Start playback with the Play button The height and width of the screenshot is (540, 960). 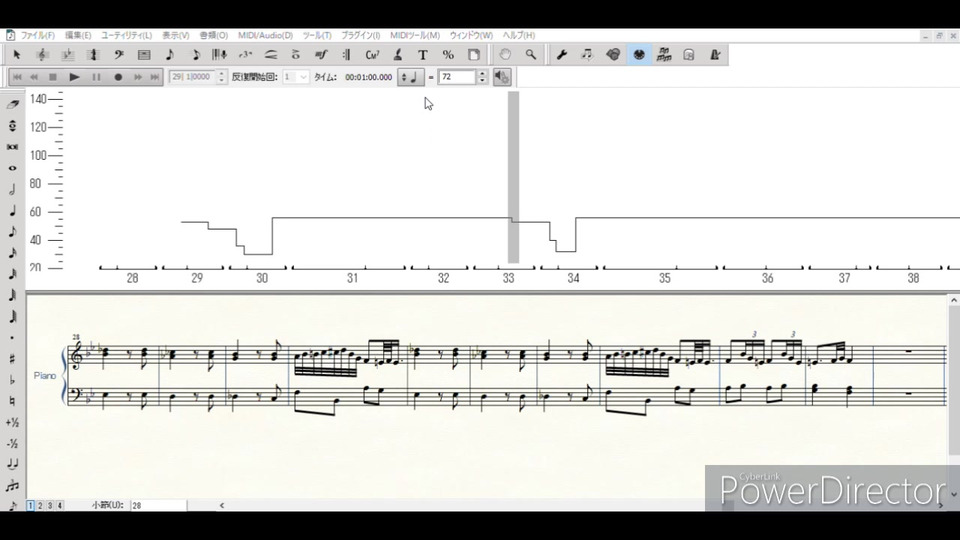coord(74,77)
